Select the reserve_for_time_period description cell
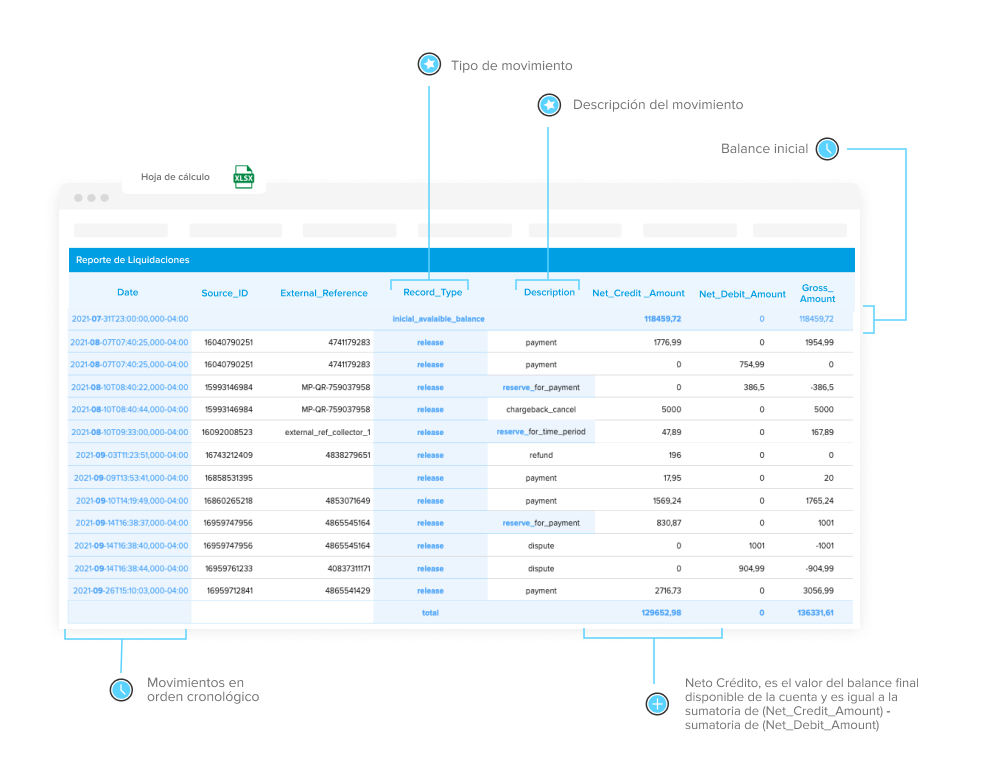 (541, 432)
